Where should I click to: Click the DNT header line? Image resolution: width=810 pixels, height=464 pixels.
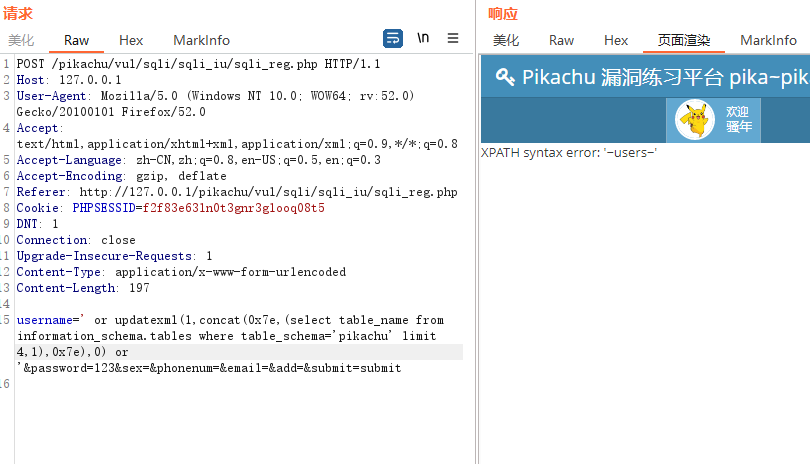[37, 224]
